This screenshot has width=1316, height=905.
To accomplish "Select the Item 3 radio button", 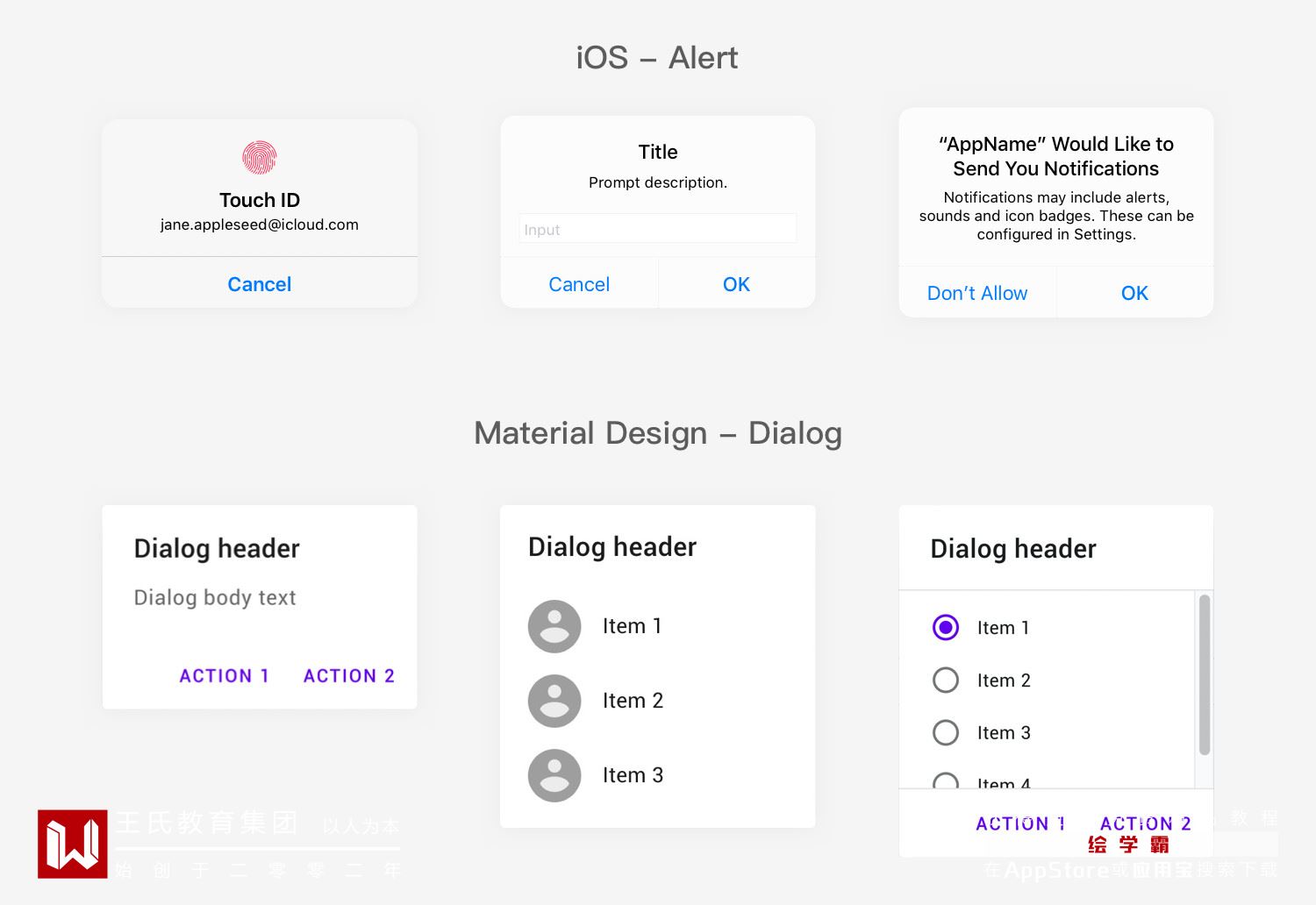I will [x=946, y=733].
